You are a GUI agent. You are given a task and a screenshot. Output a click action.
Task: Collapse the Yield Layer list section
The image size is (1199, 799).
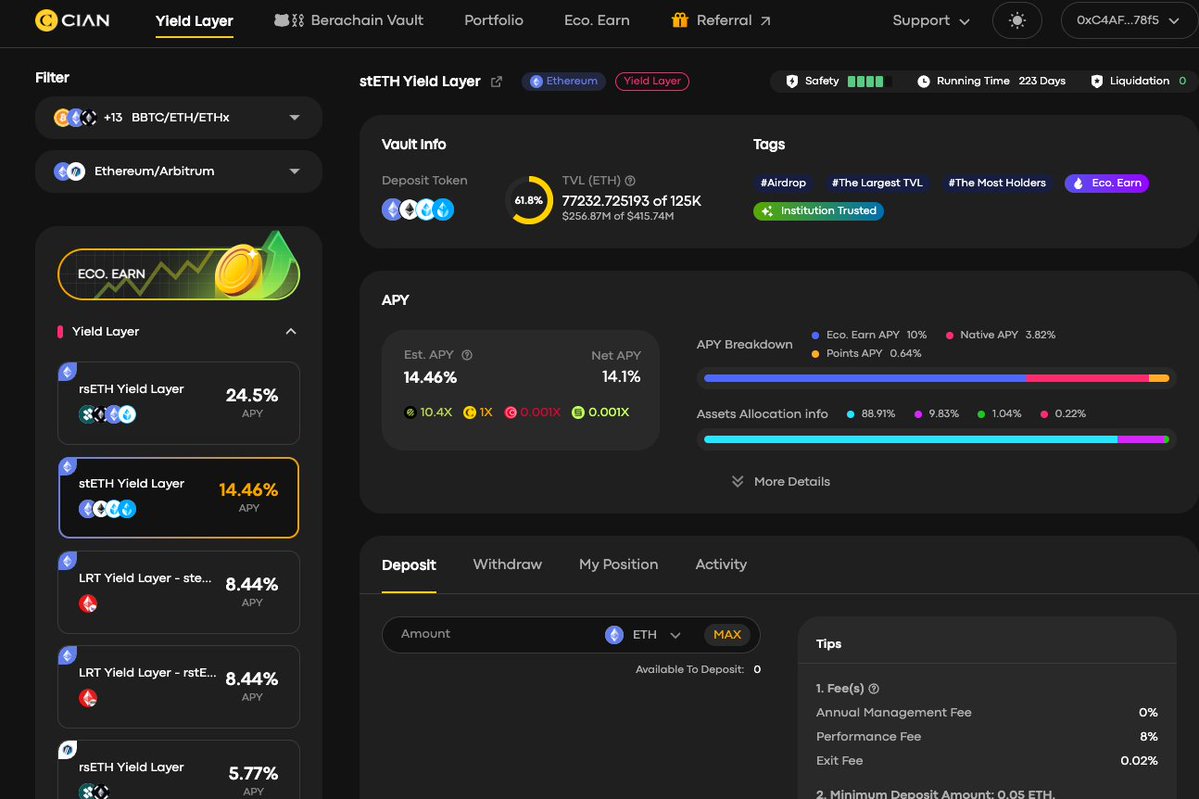(290, 332)
